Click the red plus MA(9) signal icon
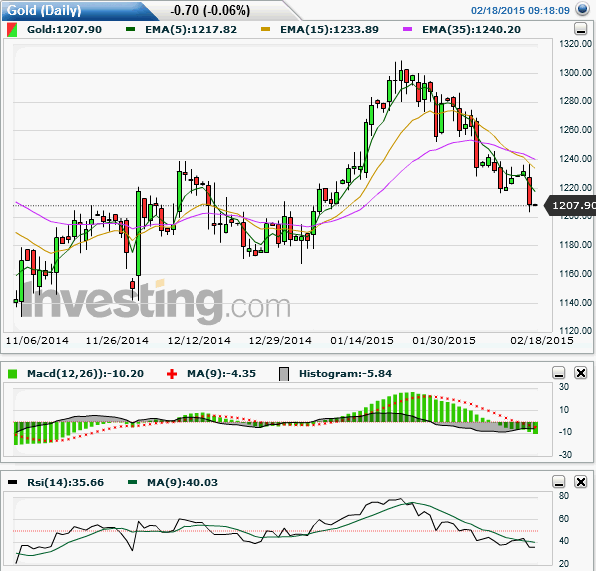 (172, 374)
